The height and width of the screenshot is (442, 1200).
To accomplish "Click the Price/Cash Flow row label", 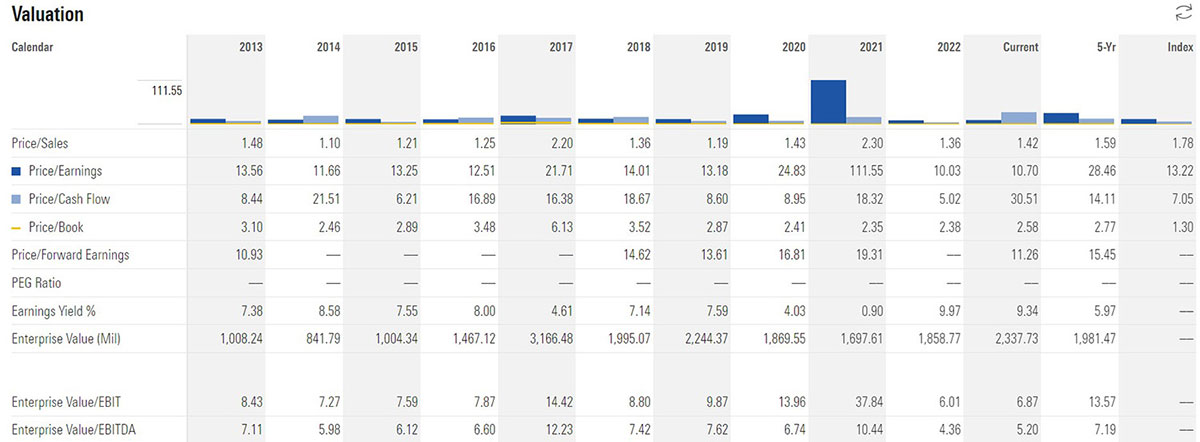I will click(x=70, y=199).
